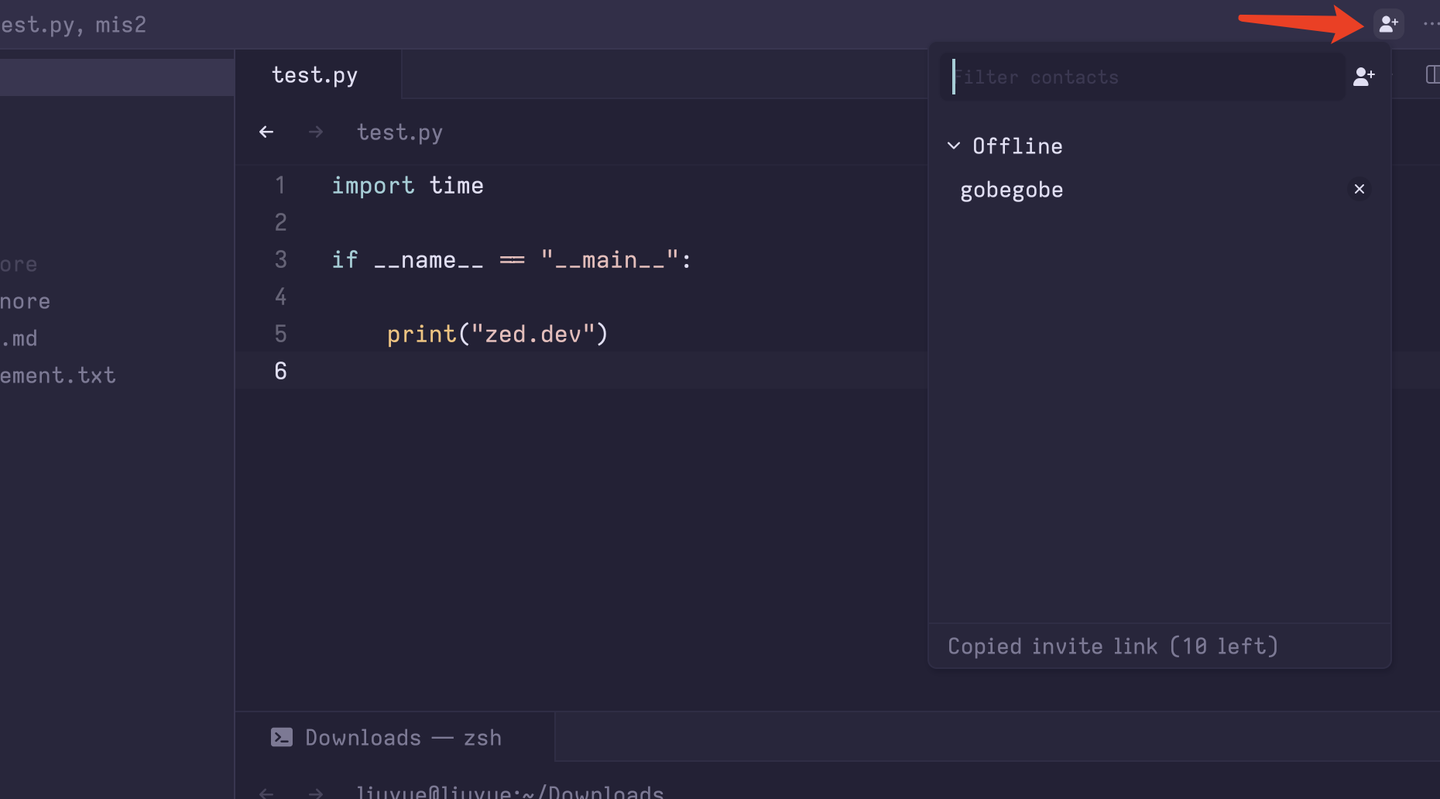
Task: Click the terminal forward arrow
Action: coord(316,792)
